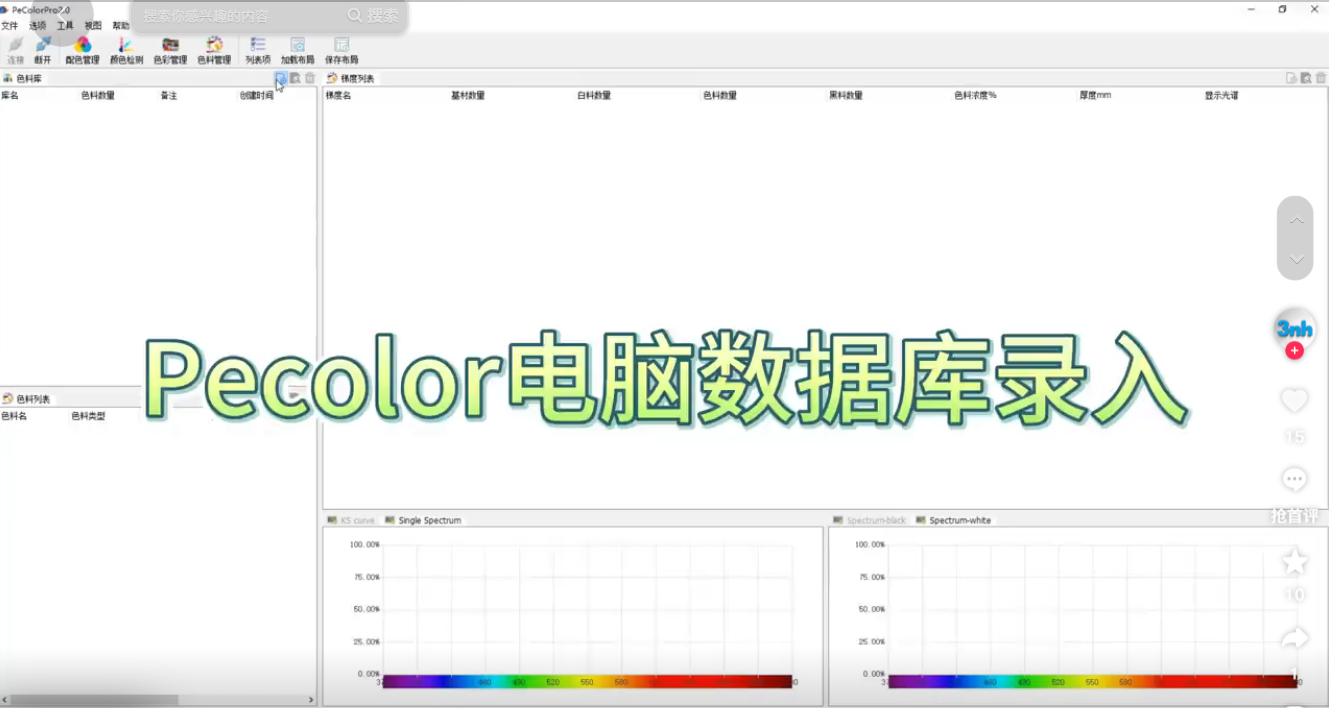This screenshot has height=708, width=1329.
Task: Click the 白料数量 column header
Action: (594, 96)
